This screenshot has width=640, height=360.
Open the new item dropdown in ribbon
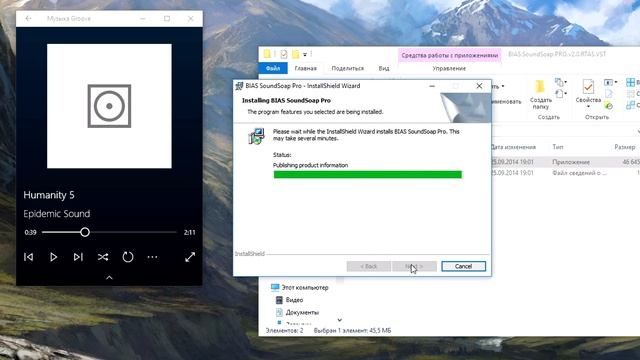[x=561, y=82]
